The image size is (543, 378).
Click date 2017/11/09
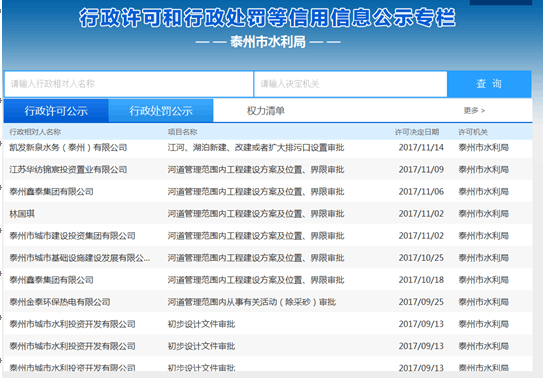(421, 170)
